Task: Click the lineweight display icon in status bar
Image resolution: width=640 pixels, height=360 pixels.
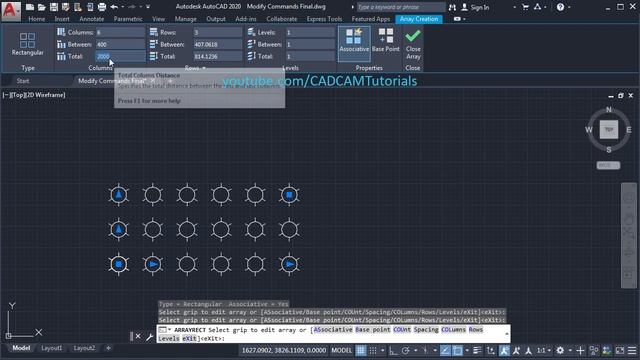Action: (477, 350)
